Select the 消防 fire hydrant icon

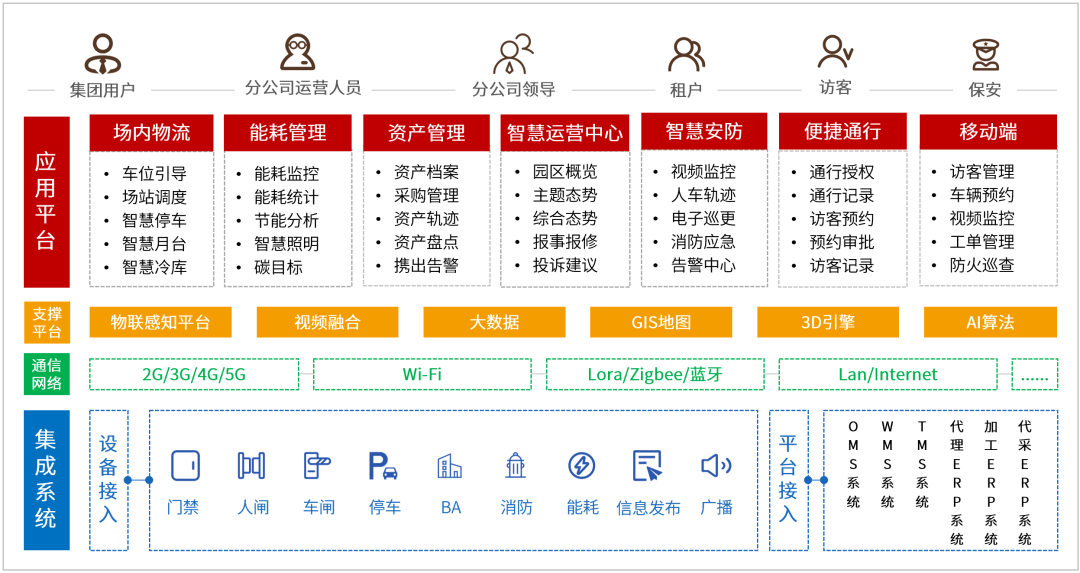(x=516, y=466)
